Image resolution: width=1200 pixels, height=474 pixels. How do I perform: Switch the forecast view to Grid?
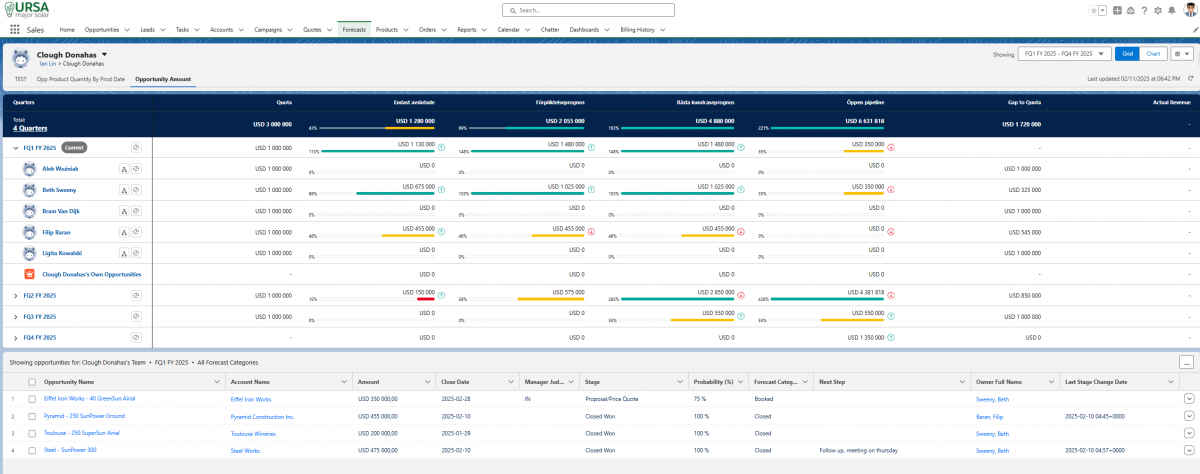(x=1127, y=54)
